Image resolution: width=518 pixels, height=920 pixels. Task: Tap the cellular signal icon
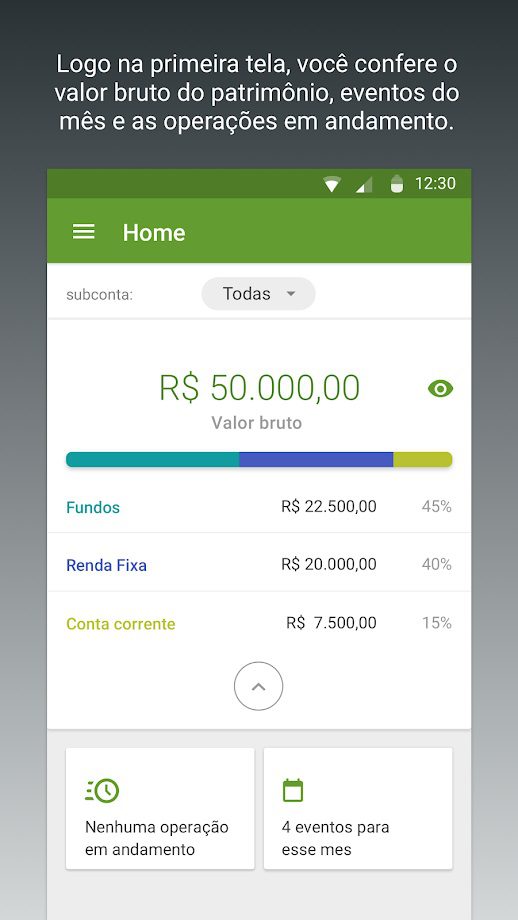364,185
